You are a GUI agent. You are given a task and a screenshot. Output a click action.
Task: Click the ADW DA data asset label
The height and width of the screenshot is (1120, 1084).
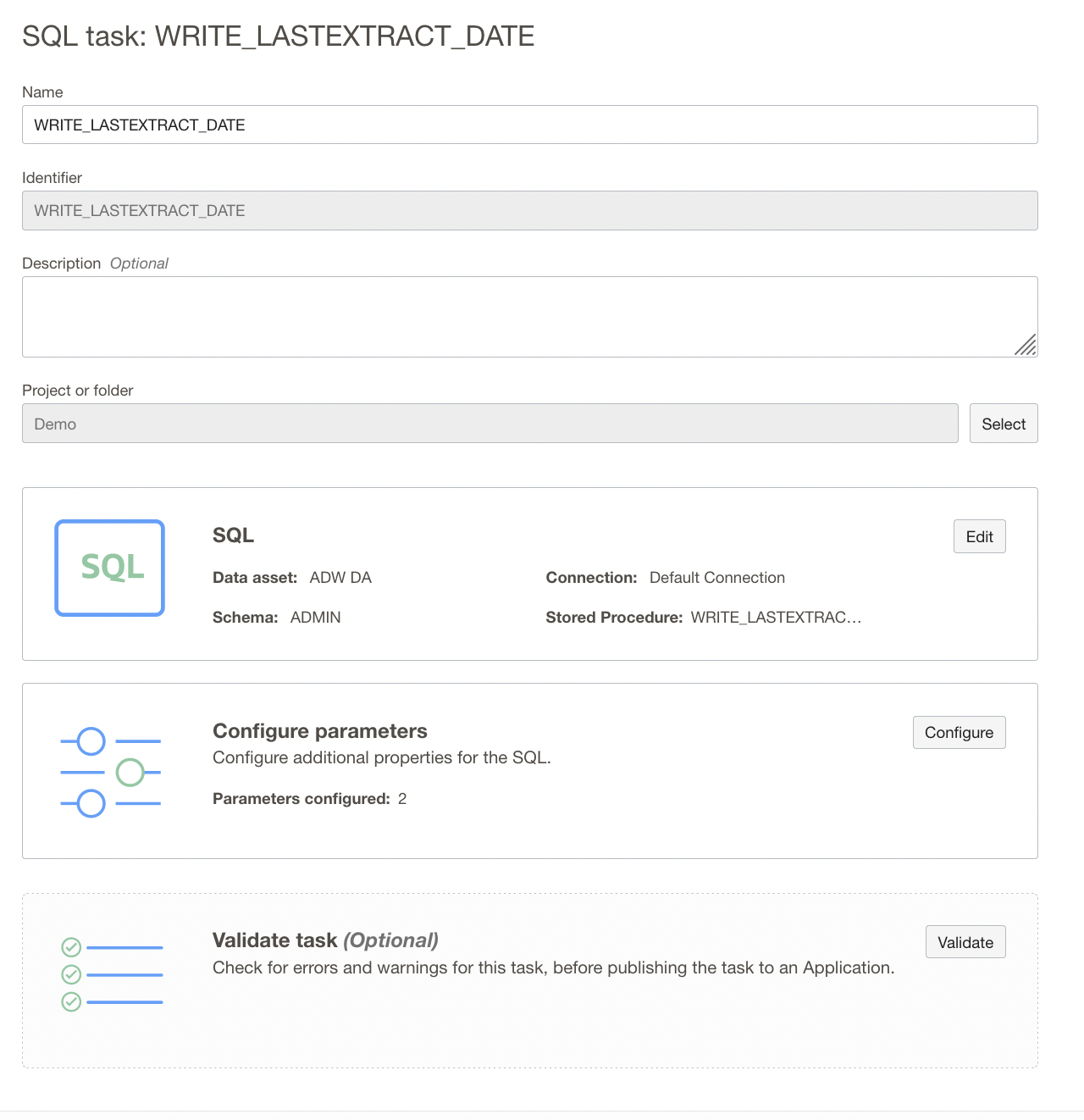click(340, 577)
